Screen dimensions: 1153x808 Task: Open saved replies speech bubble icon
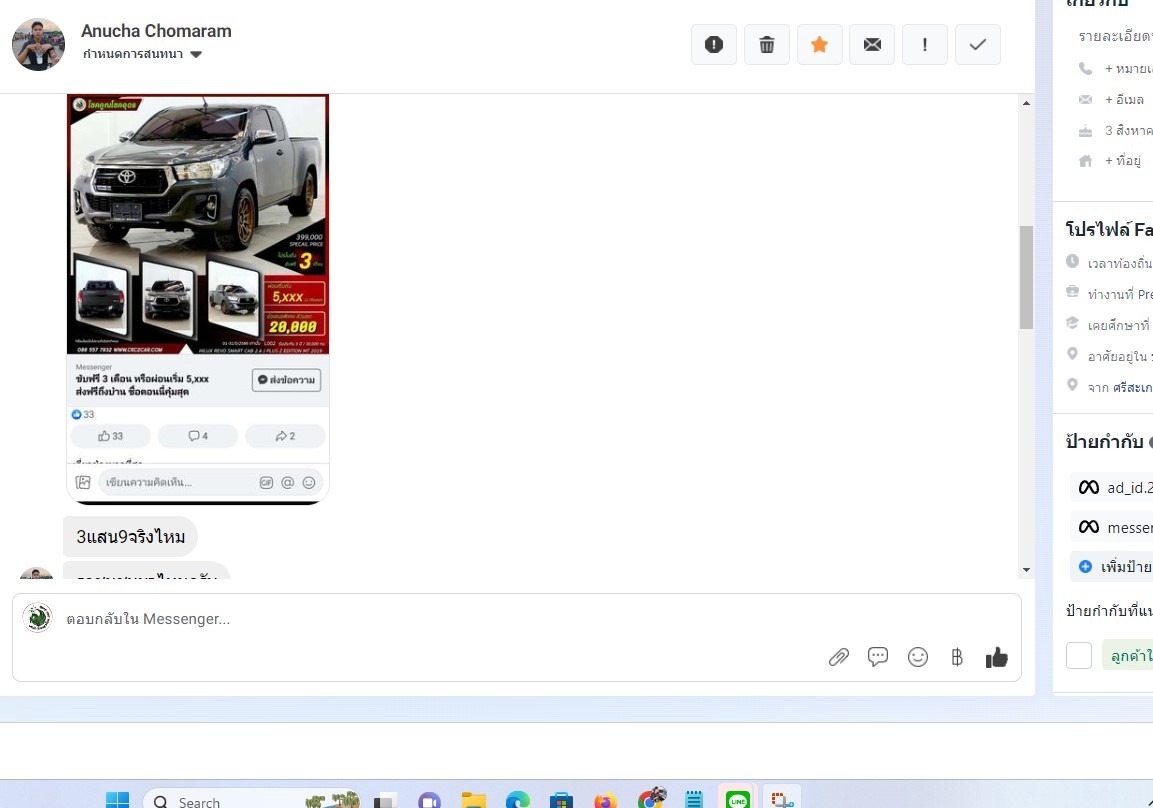point(878,657)
